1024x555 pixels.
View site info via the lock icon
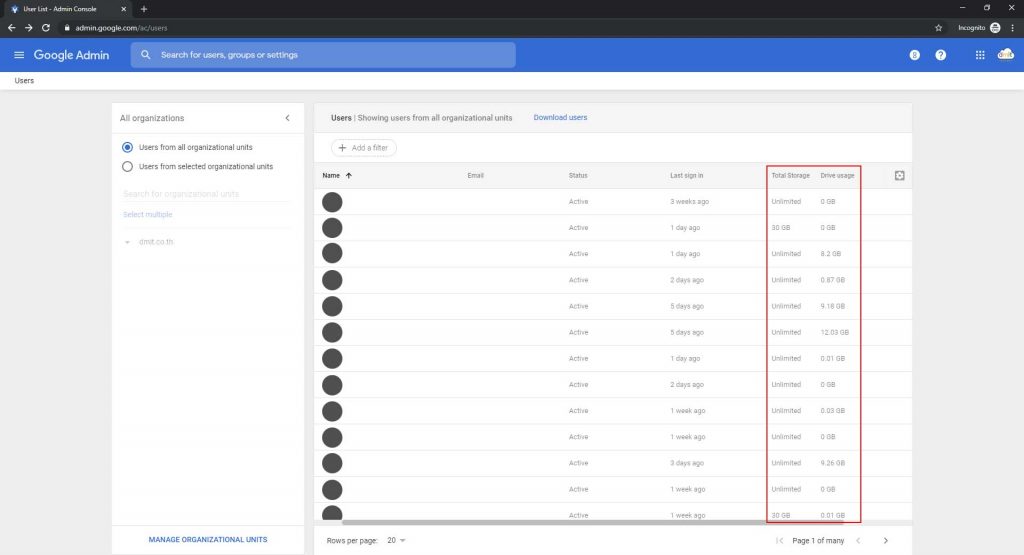[x=67, y=27]
